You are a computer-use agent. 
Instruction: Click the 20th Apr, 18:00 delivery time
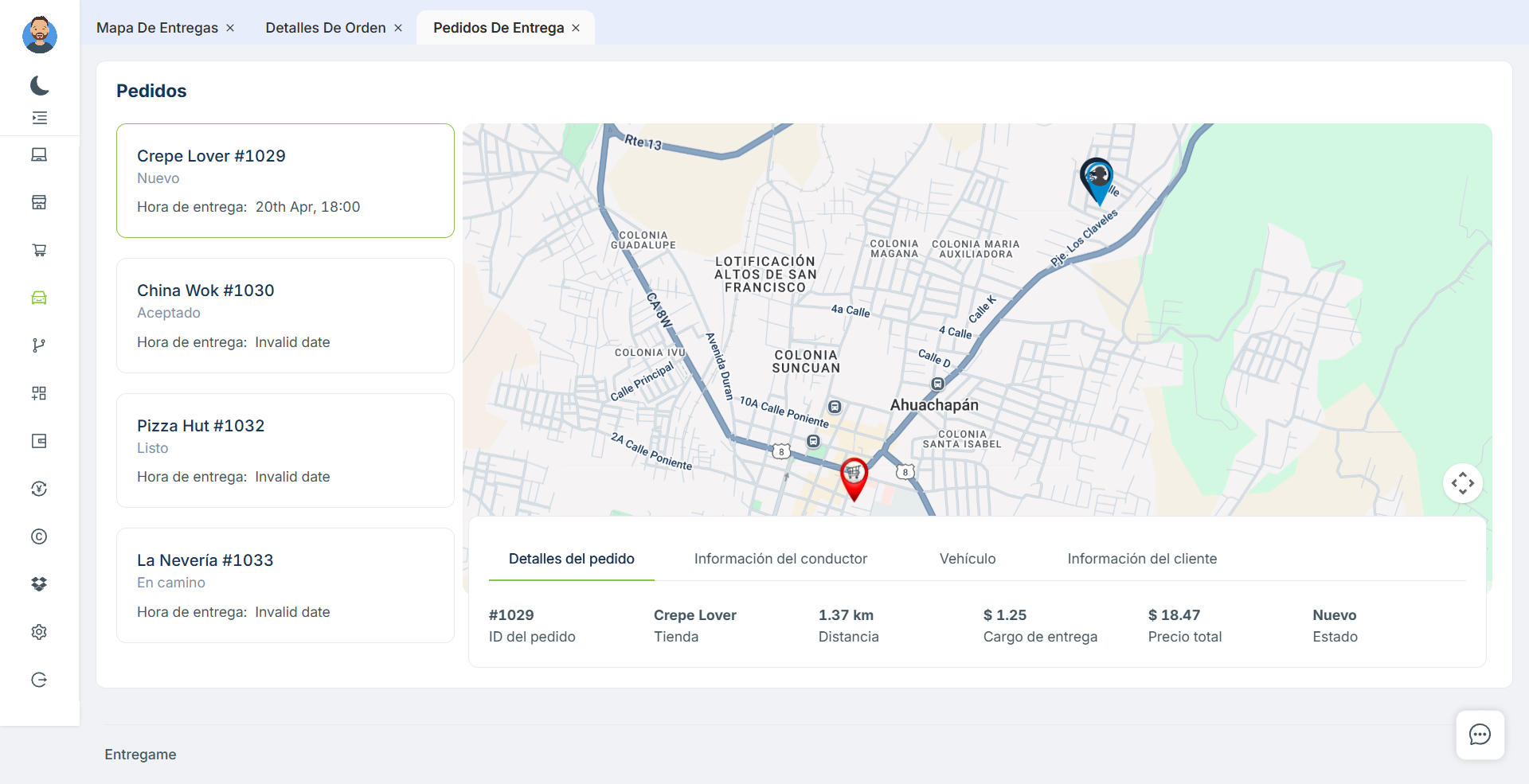click(x=307, y=207)
